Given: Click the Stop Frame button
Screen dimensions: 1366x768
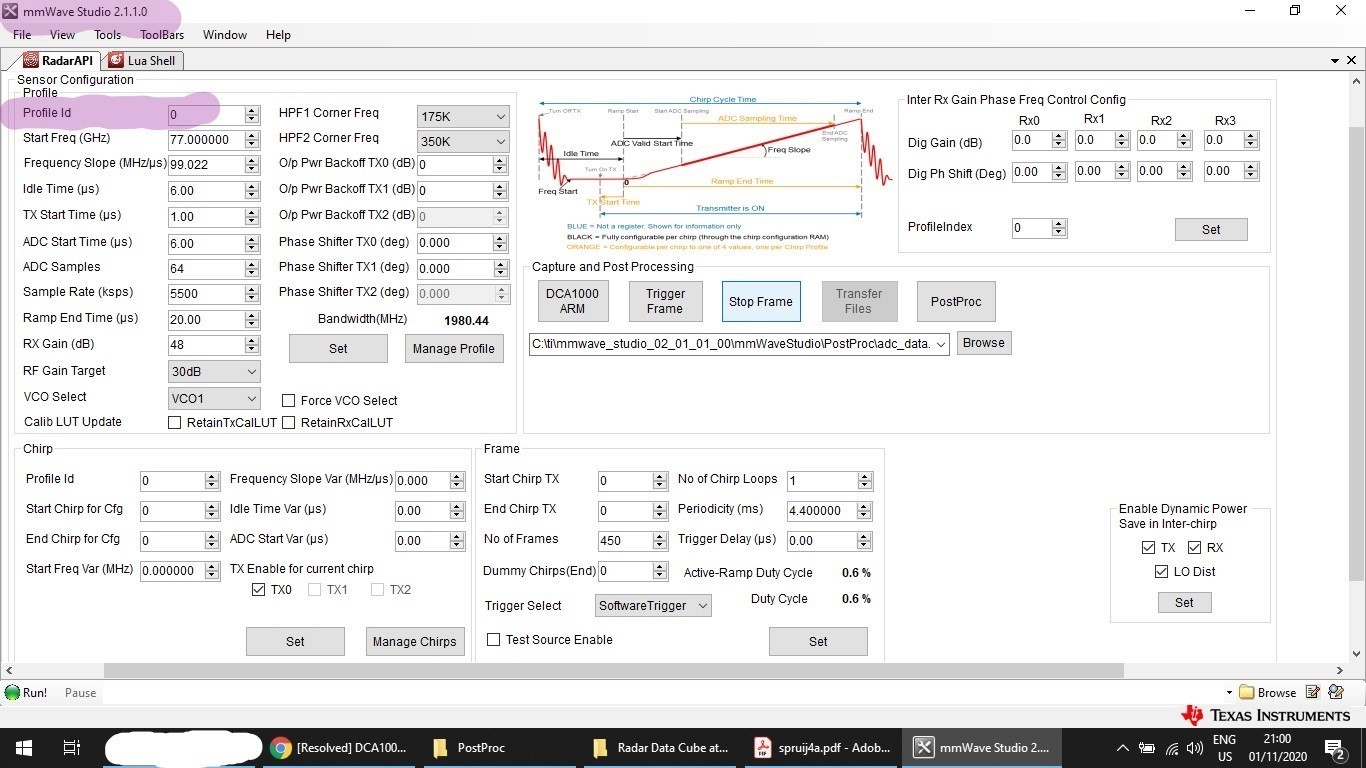Looking at the screenshot, I should point(760,301).
